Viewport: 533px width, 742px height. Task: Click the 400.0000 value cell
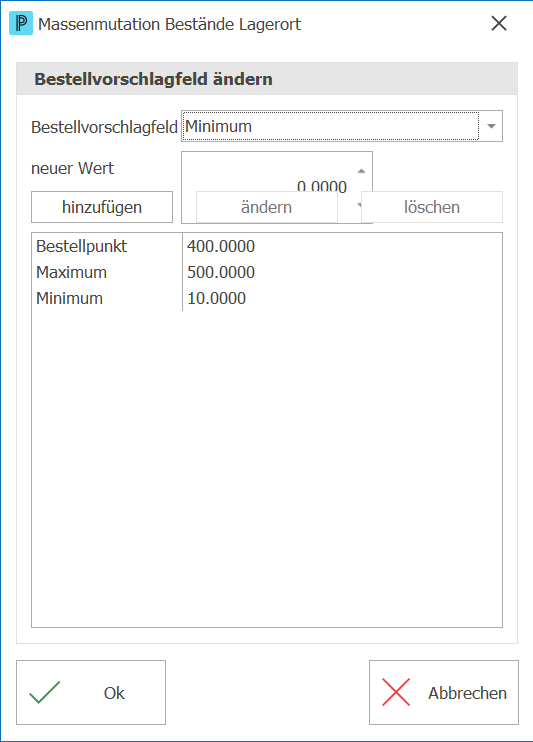221,246
